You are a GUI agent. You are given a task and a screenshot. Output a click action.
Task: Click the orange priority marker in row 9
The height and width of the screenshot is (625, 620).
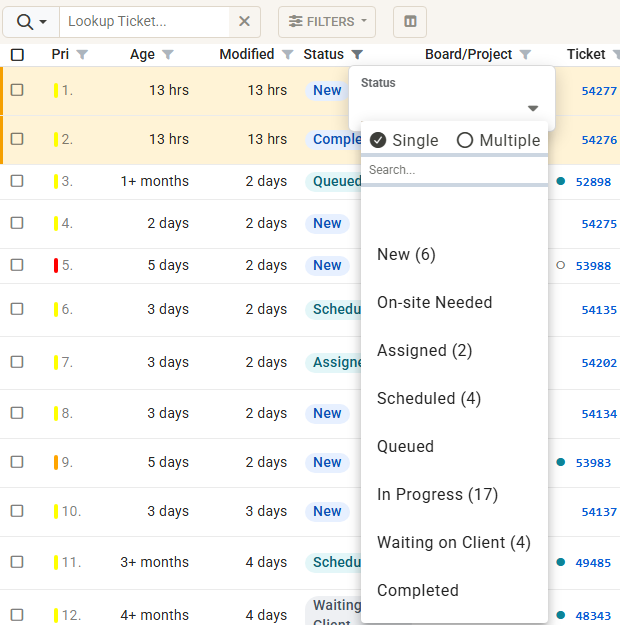pos(56,462)
